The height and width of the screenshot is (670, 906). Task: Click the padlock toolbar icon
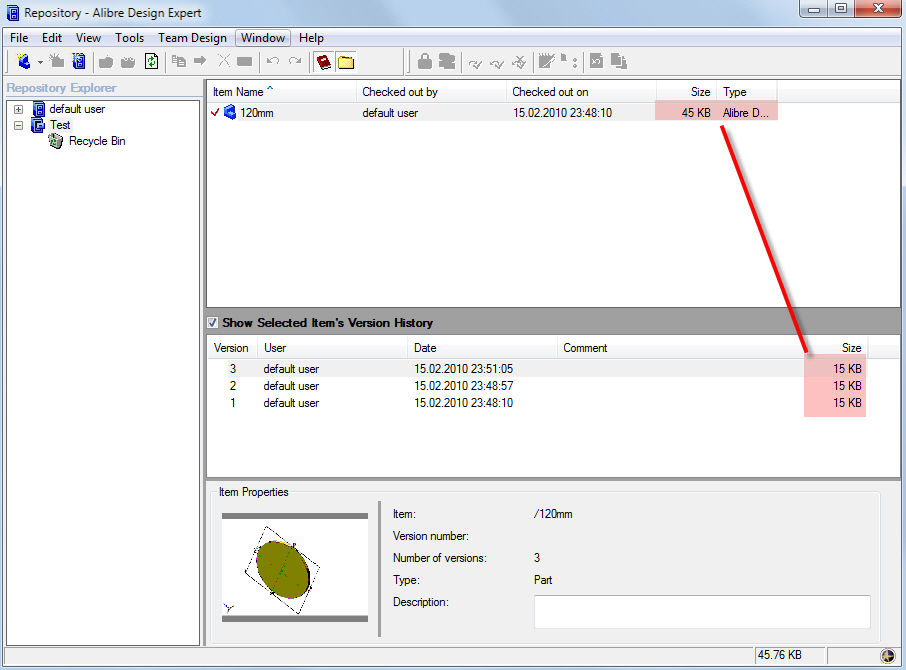[425, 61]
